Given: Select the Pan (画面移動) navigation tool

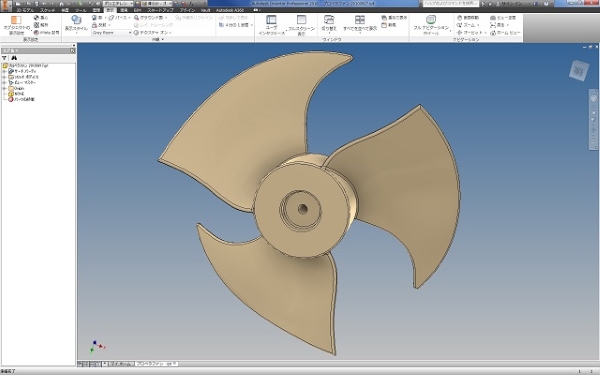Looking at the screenshot, I should pos(468,18).
